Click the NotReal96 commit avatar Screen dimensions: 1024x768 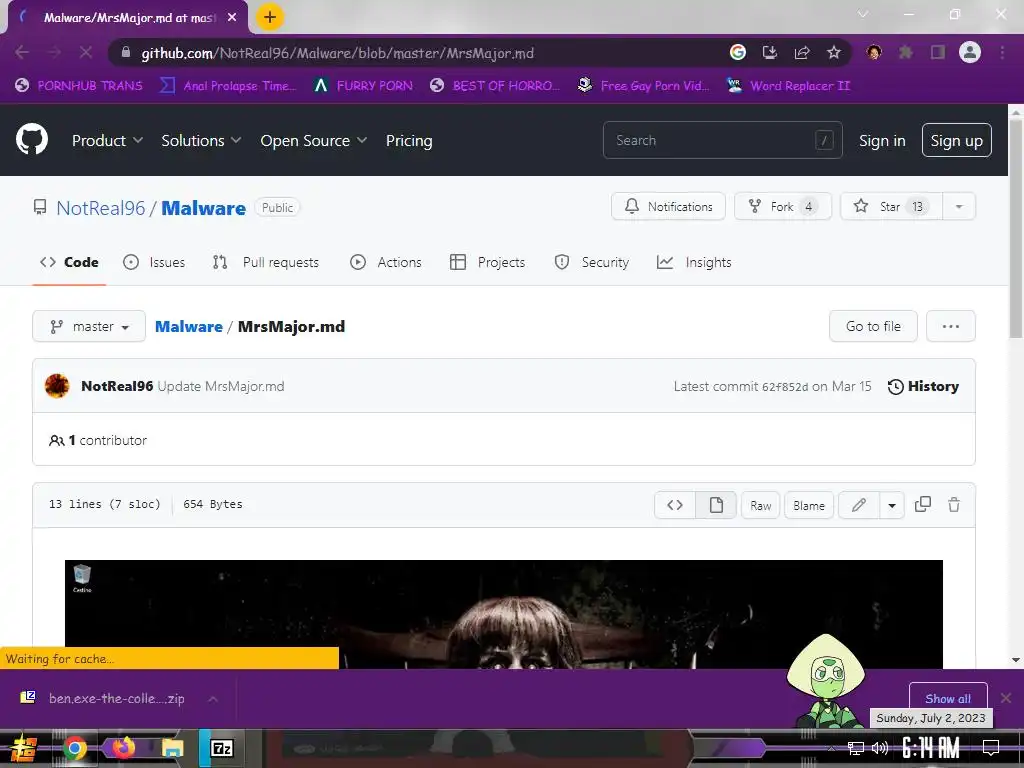click(x=57, y=386)
